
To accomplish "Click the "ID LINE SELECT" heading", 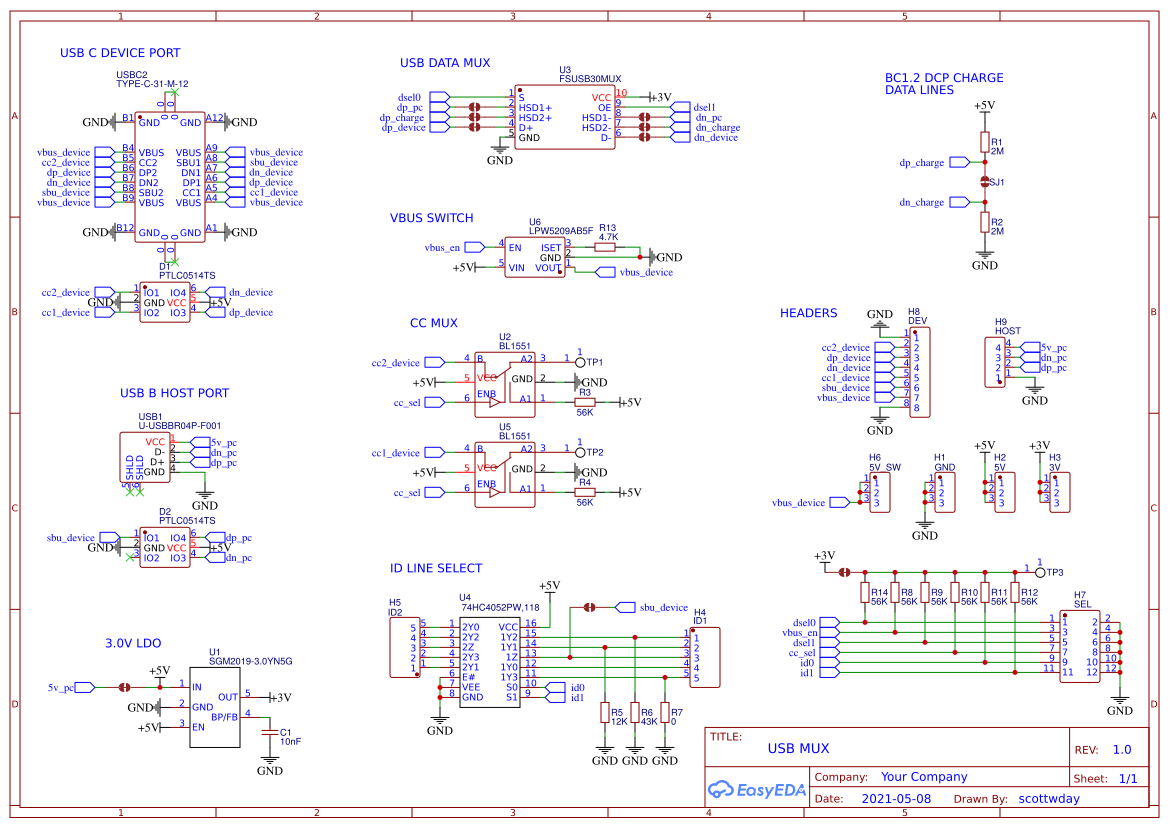I will pos(435,568).
